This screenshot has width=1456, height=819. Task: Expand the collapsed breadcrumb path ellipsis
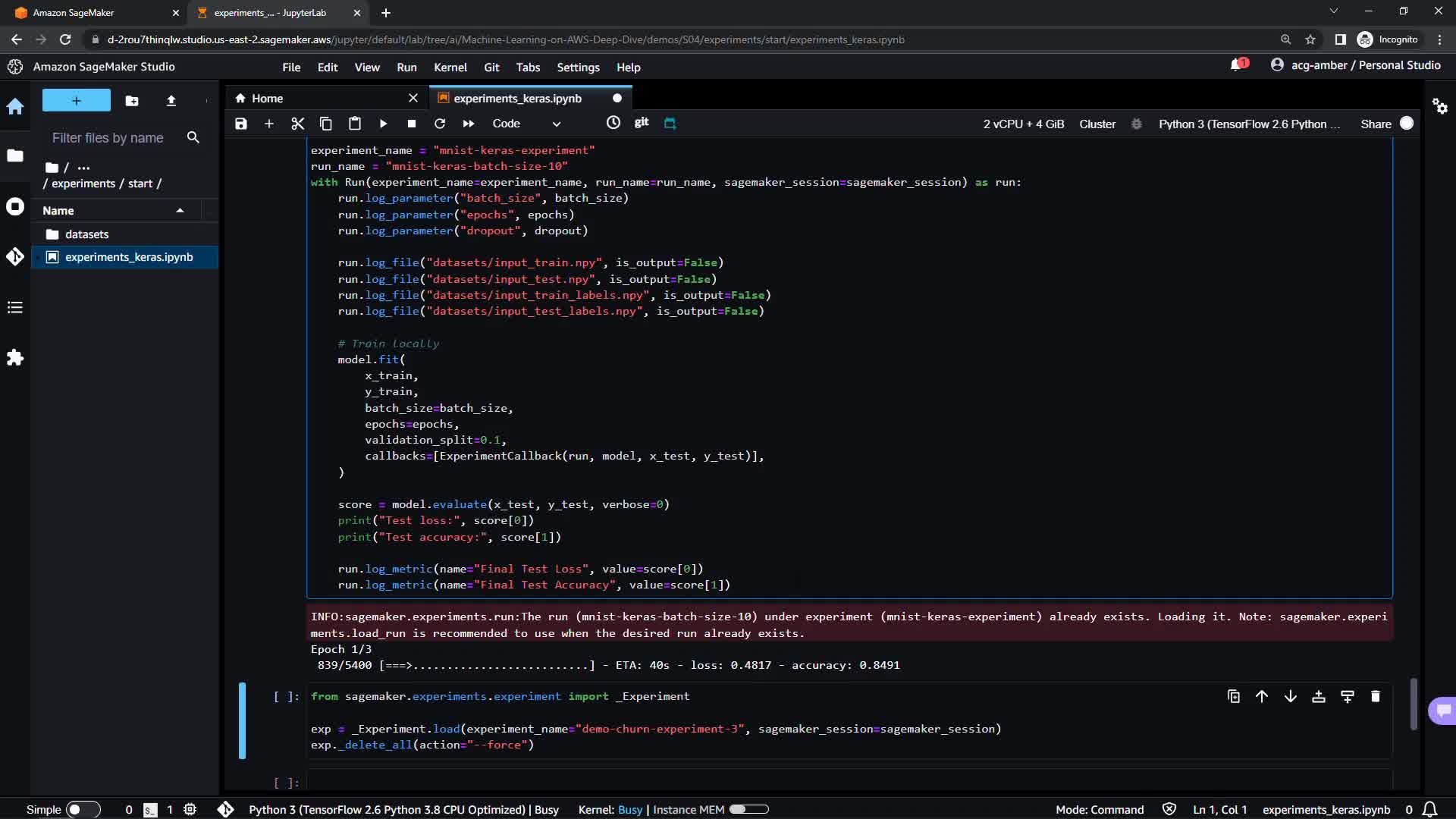tap(83, 168)
